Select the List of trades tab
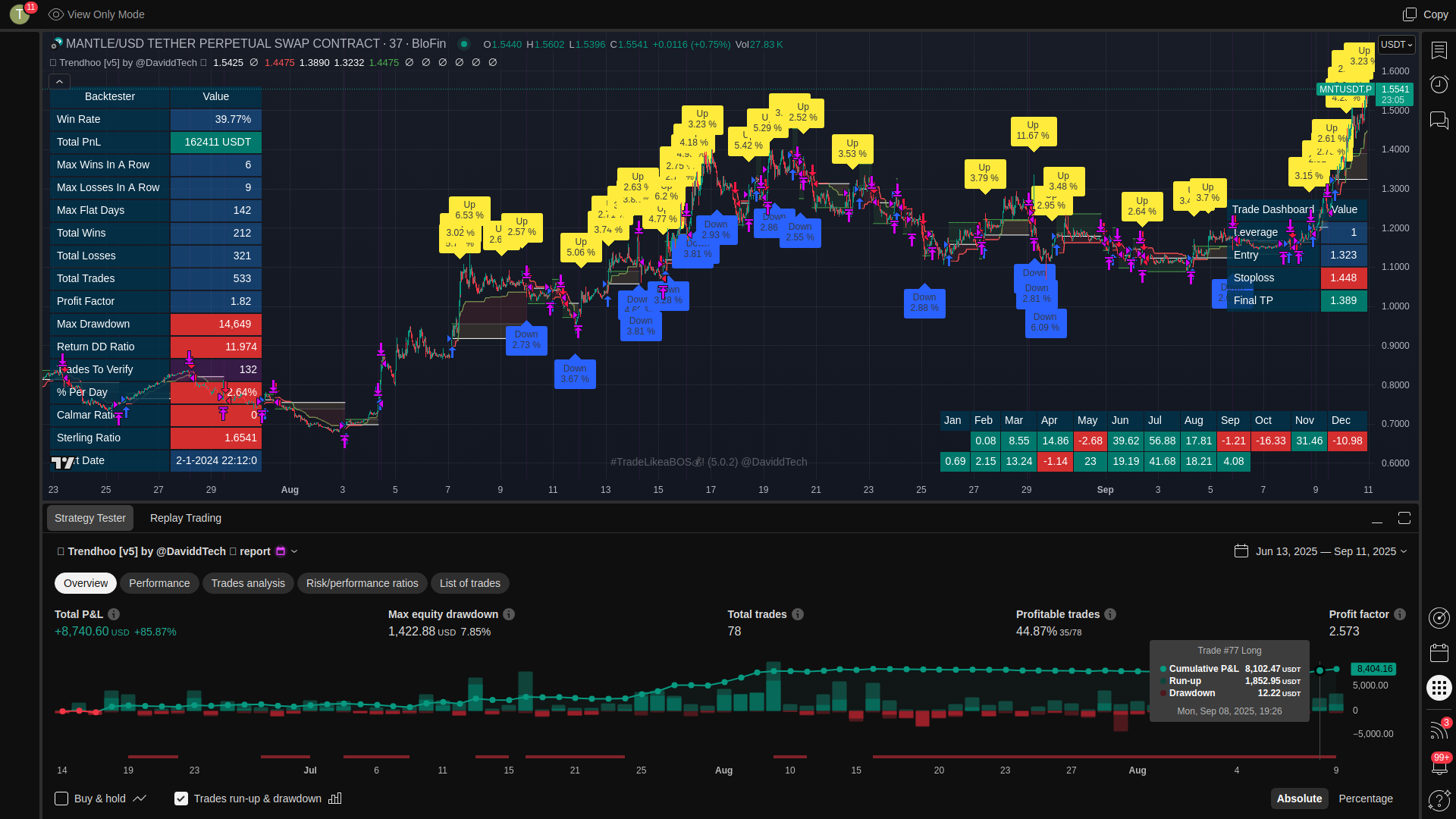Screen dimensions: 1456x819 (470, 583)
